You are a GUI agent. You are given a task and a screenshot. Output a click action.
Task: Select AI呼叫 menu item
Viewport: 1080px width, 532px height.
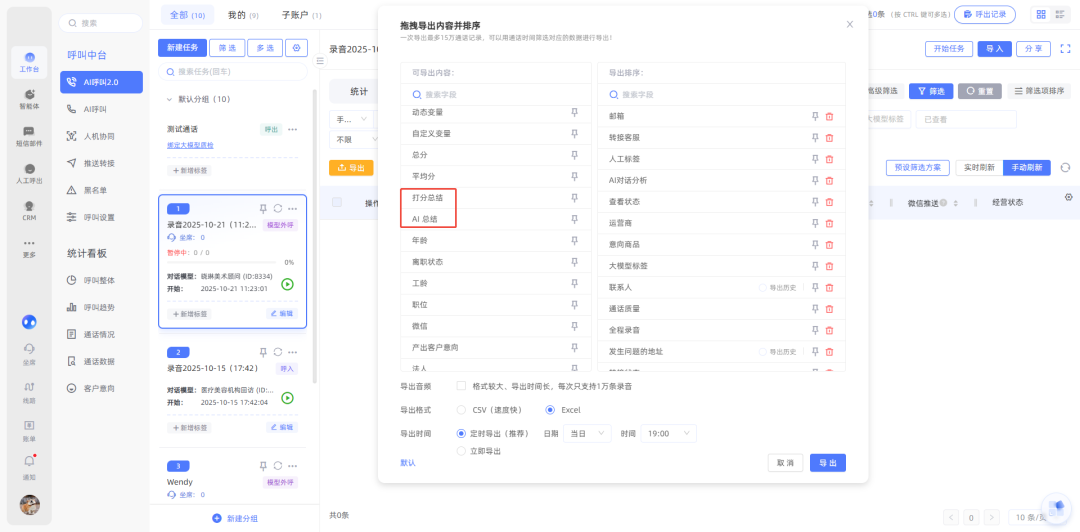click(95, 109)
